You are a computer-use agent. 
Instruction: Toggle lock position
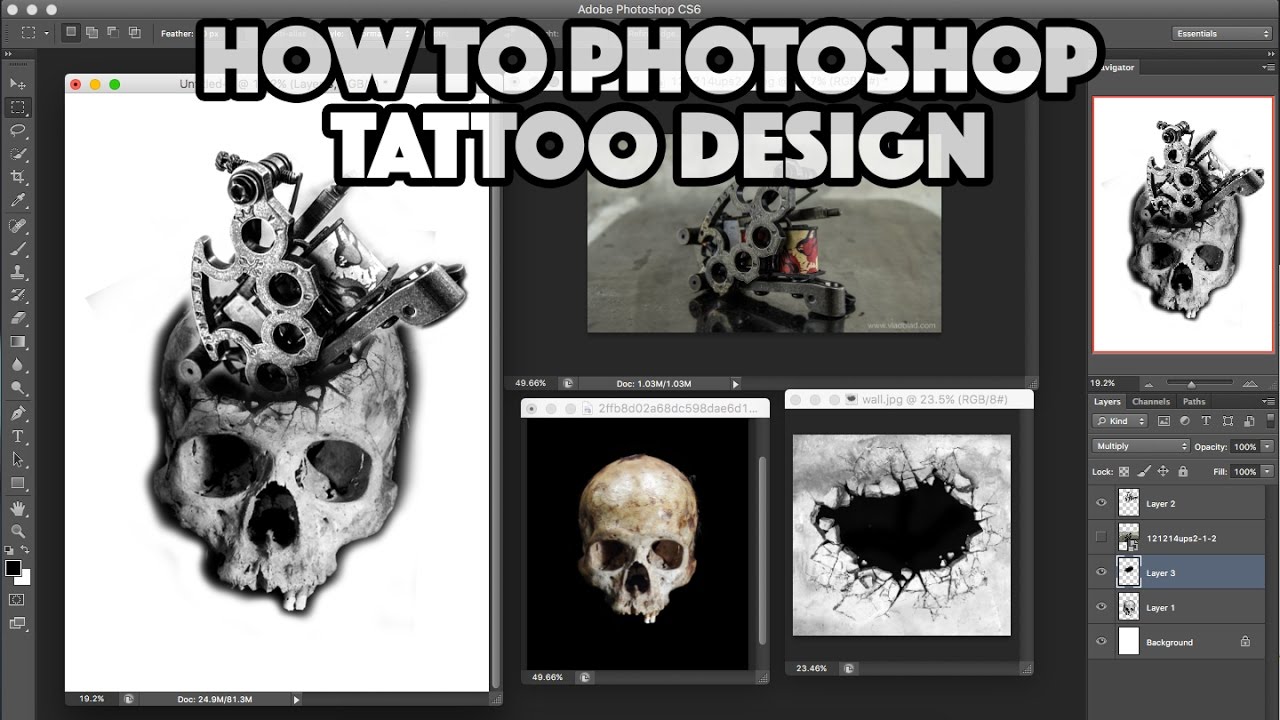1164,471
